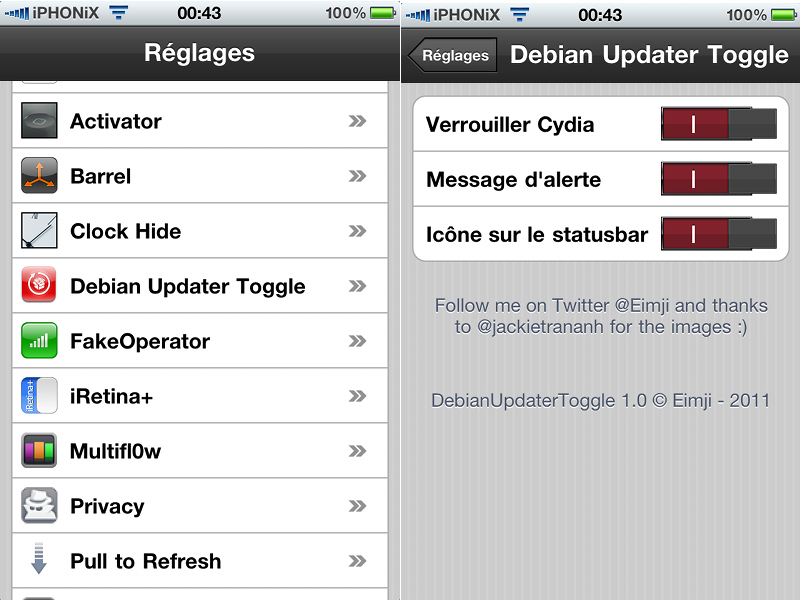Tap the Barrel orange arrows icon
The width and height of the screenshot is (800, 600).
tap(40, 176)
